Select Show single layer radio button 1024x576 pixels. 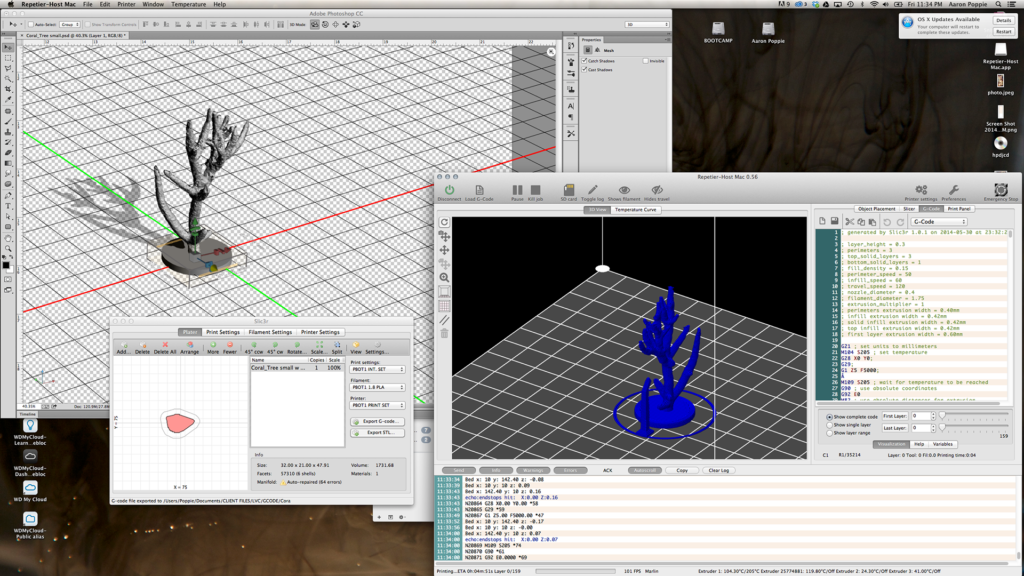[x=829, y=424]
